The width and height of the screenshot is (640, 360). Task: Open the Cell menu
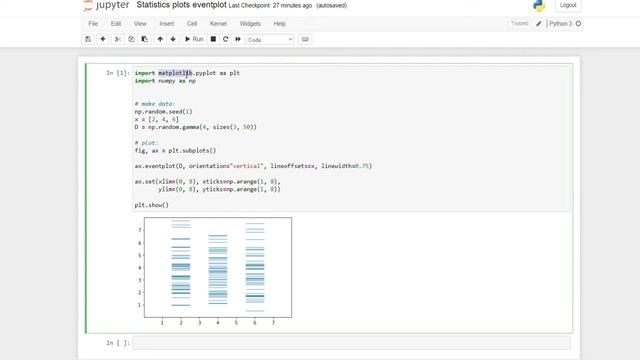192,24
